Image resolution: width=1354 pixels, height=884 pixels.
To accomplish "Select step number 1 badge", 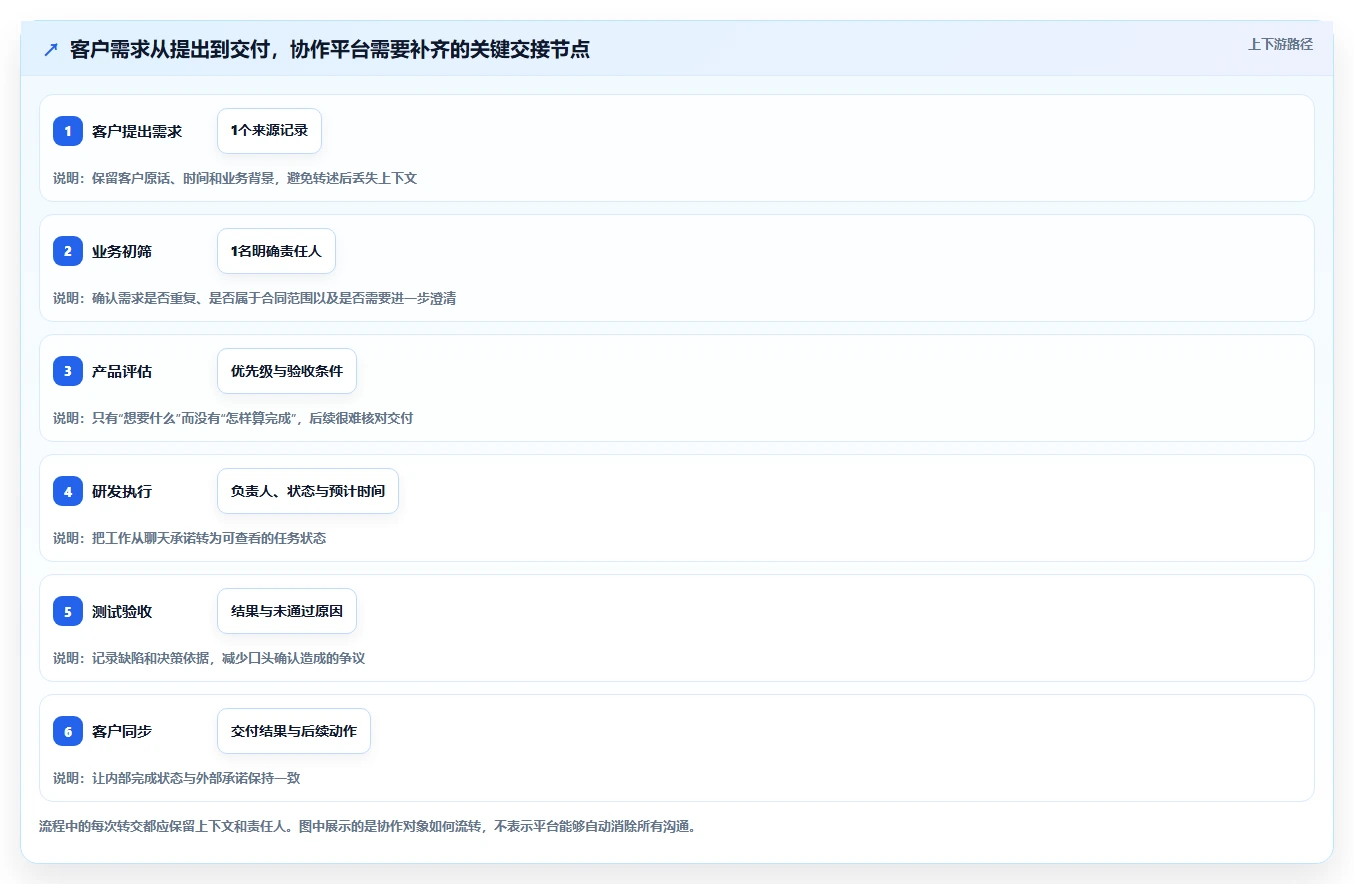I will (68, 131).
